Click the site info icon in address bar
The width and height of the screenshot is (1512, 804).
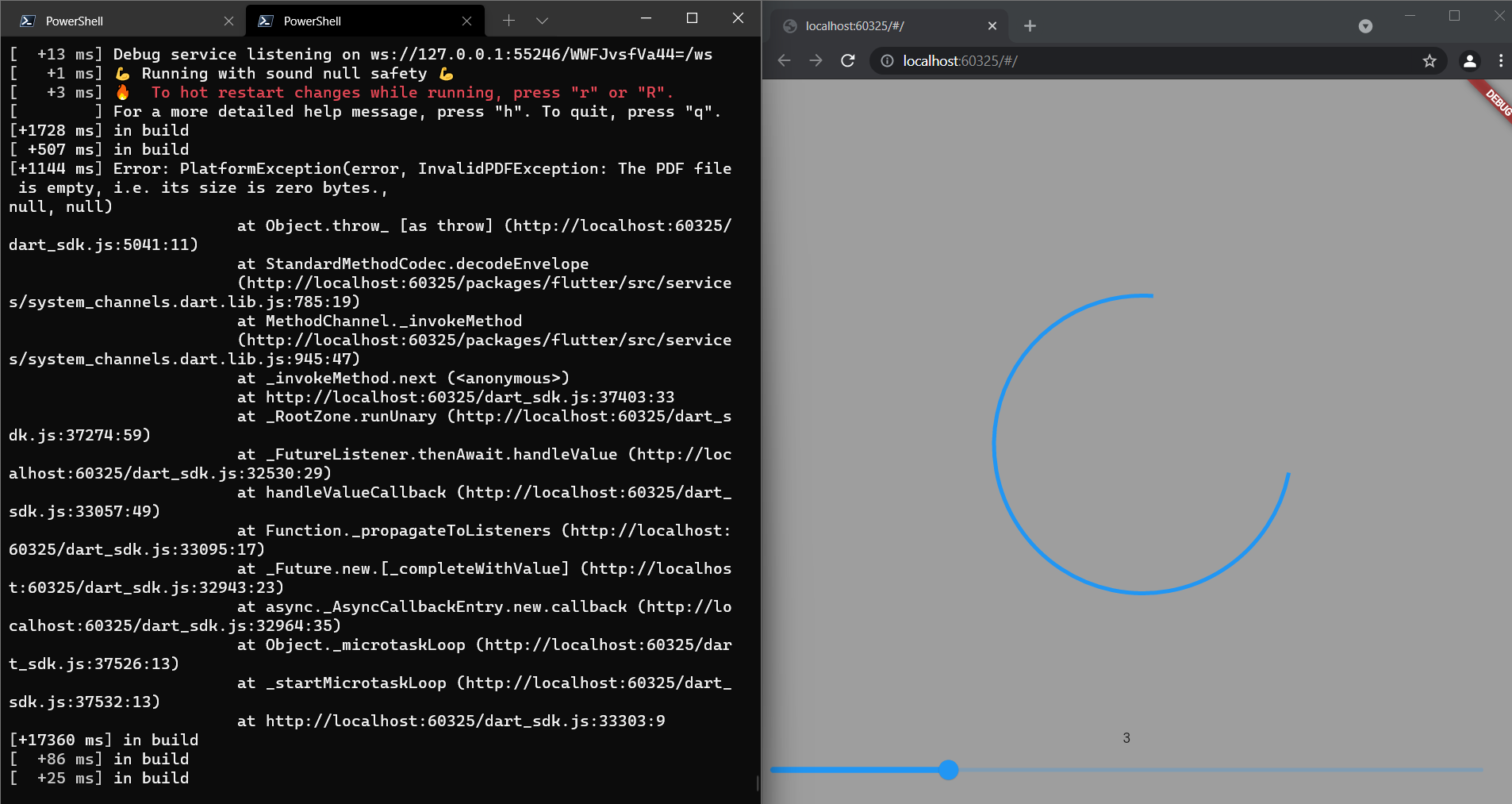[x=886, y=60]
